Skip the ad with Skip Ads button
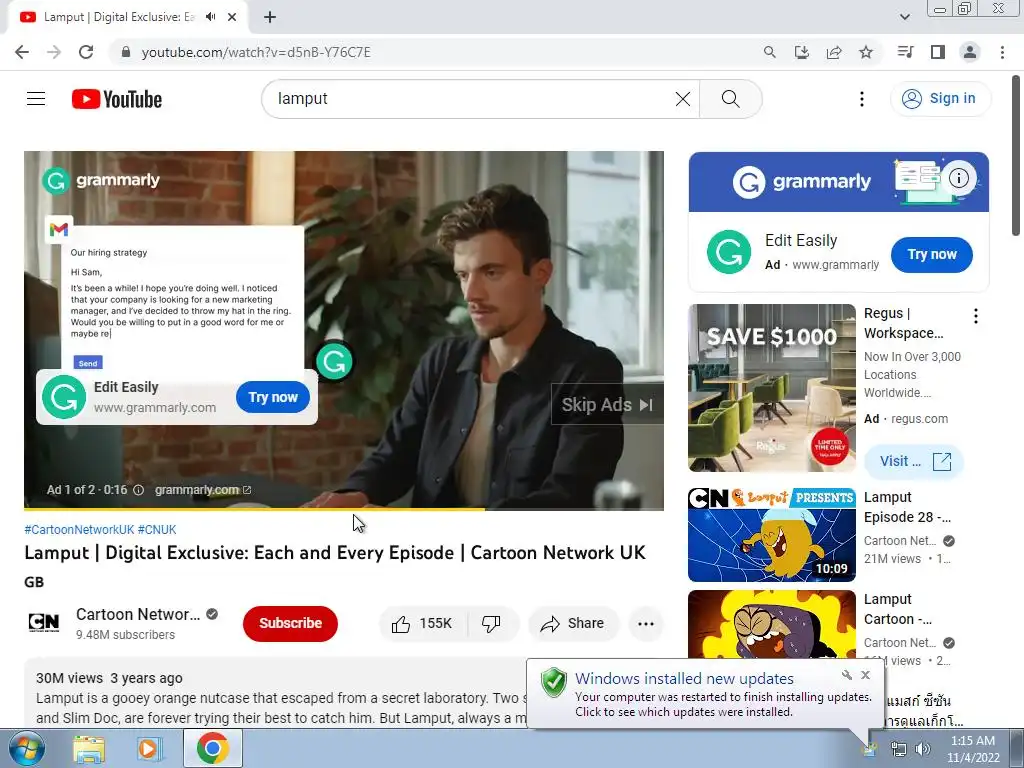The height and width of the screenshot is (768, 1024). (607, 404)
